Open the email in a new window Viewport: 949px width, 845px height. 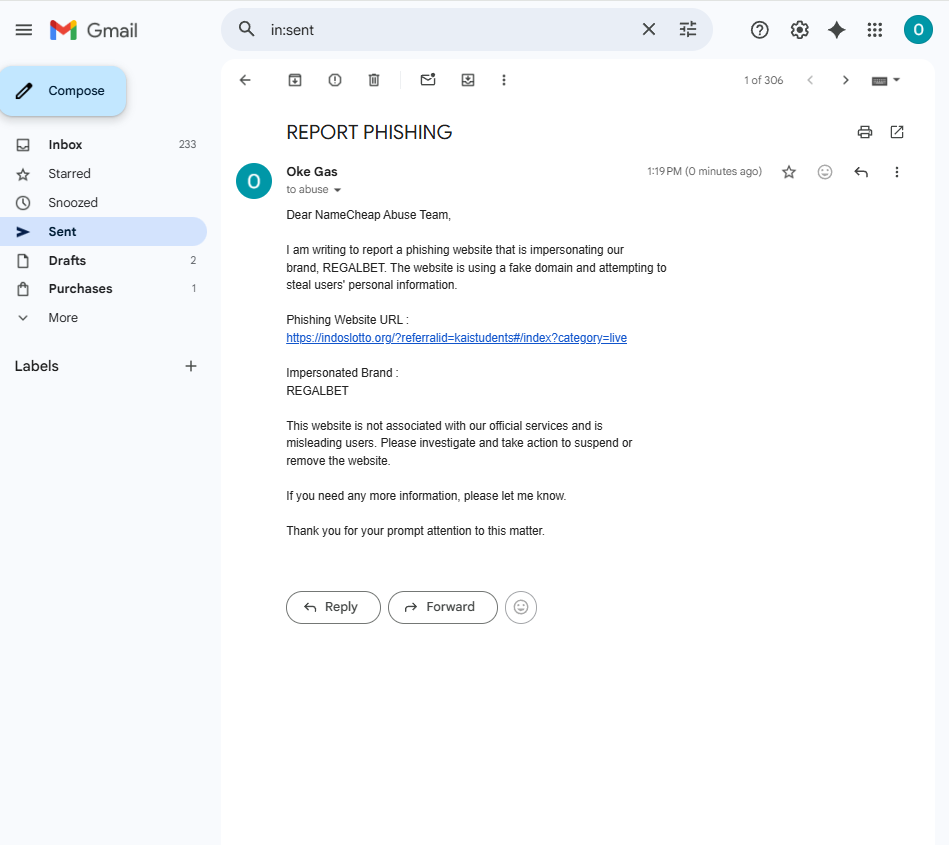[897, 132]
